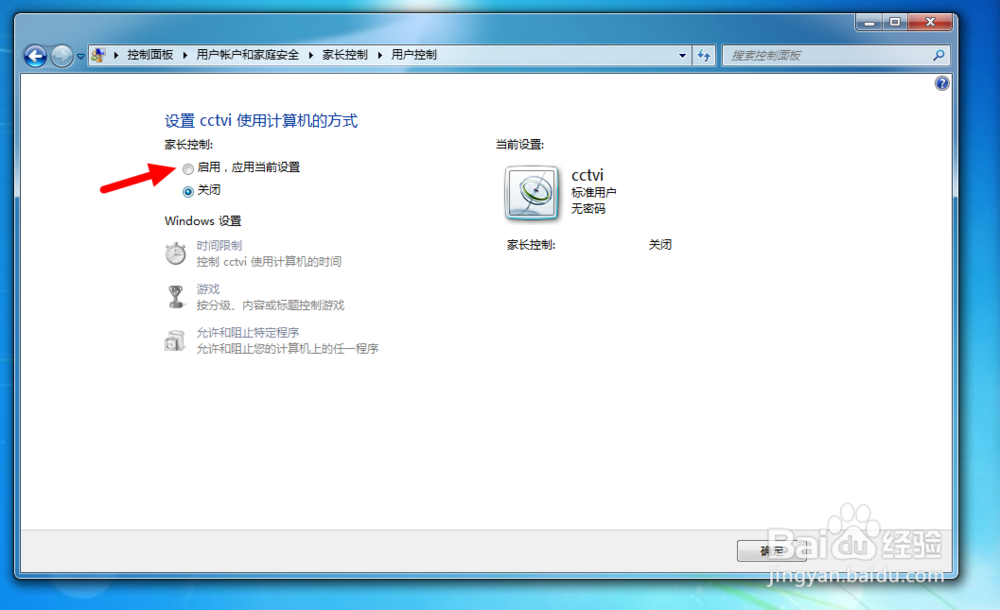
Task: Click the magnifier search icon
Action: pos(939,56)
